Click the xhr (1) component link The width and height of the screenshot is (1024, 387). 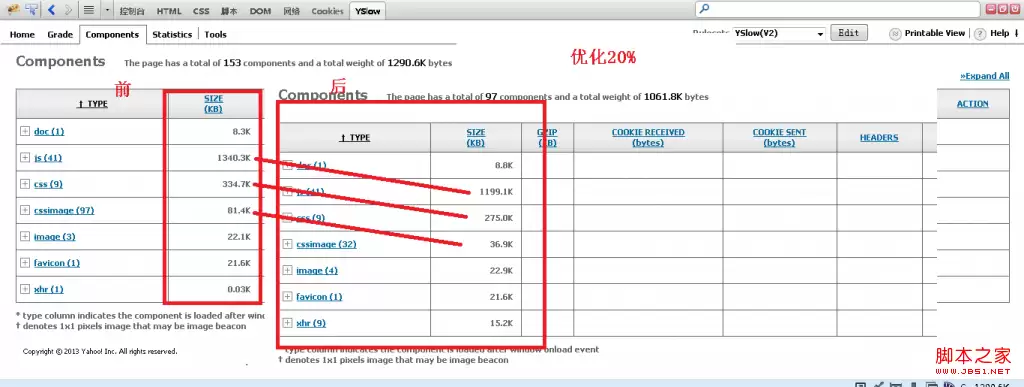[48, 289]
